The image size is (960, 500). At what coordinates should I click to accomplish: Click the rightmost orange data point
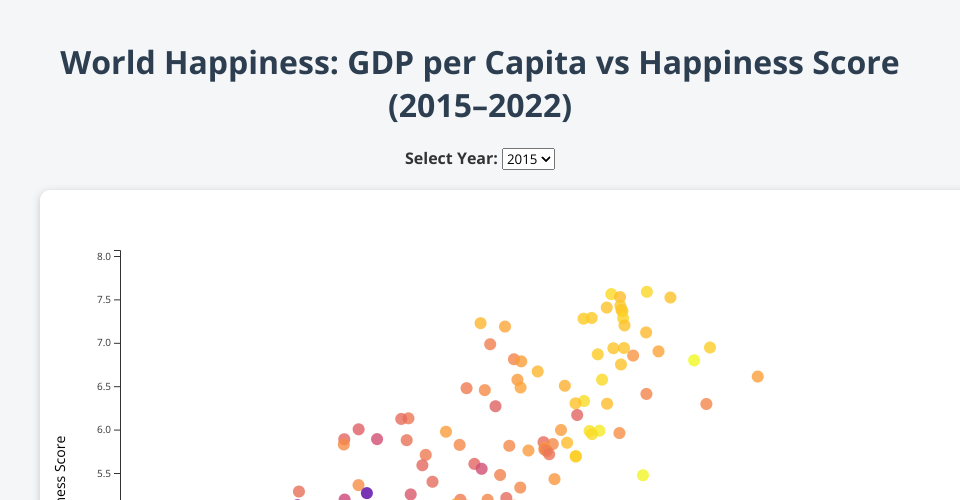(758, 377)
